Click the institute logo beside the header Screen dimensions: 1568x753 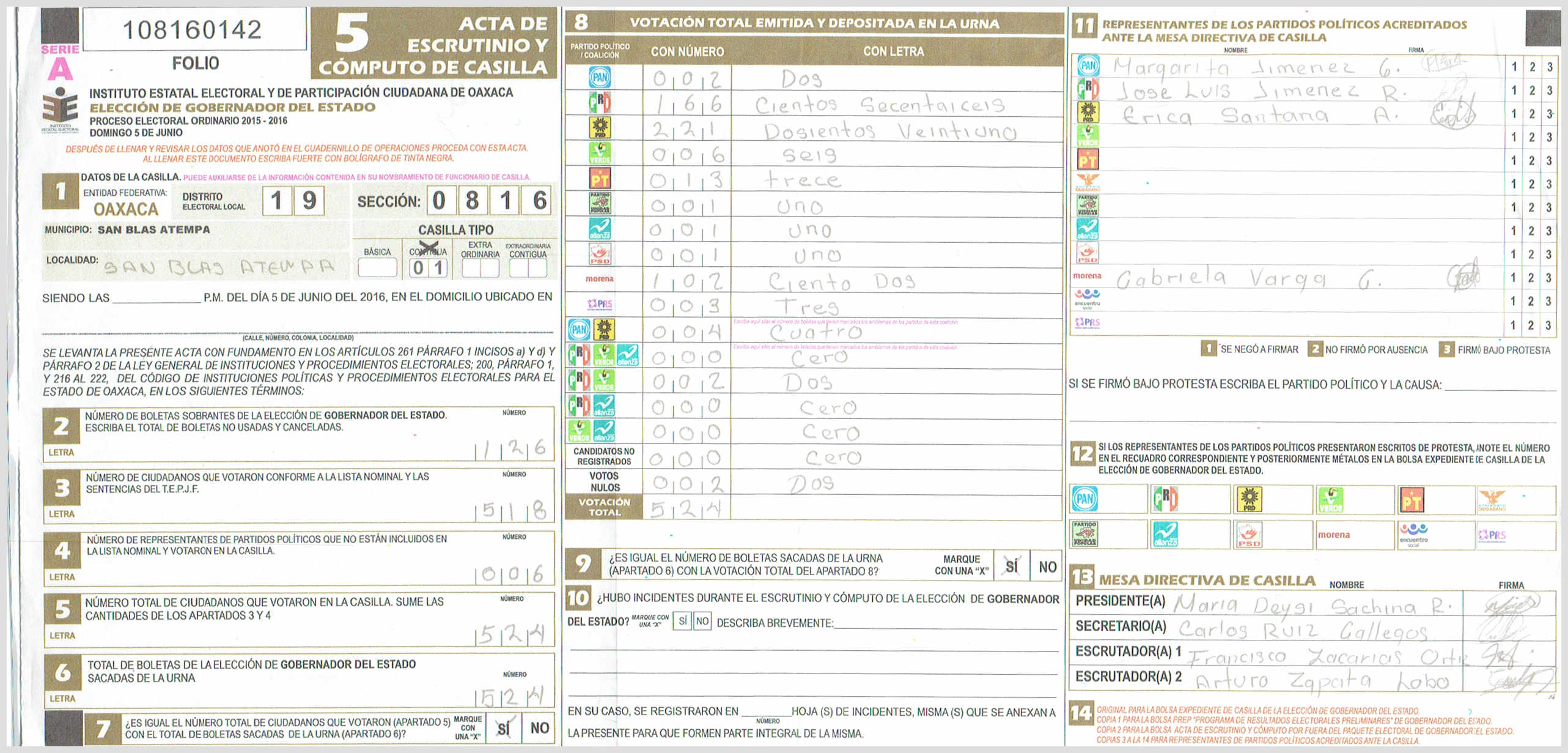click(60, 109)
